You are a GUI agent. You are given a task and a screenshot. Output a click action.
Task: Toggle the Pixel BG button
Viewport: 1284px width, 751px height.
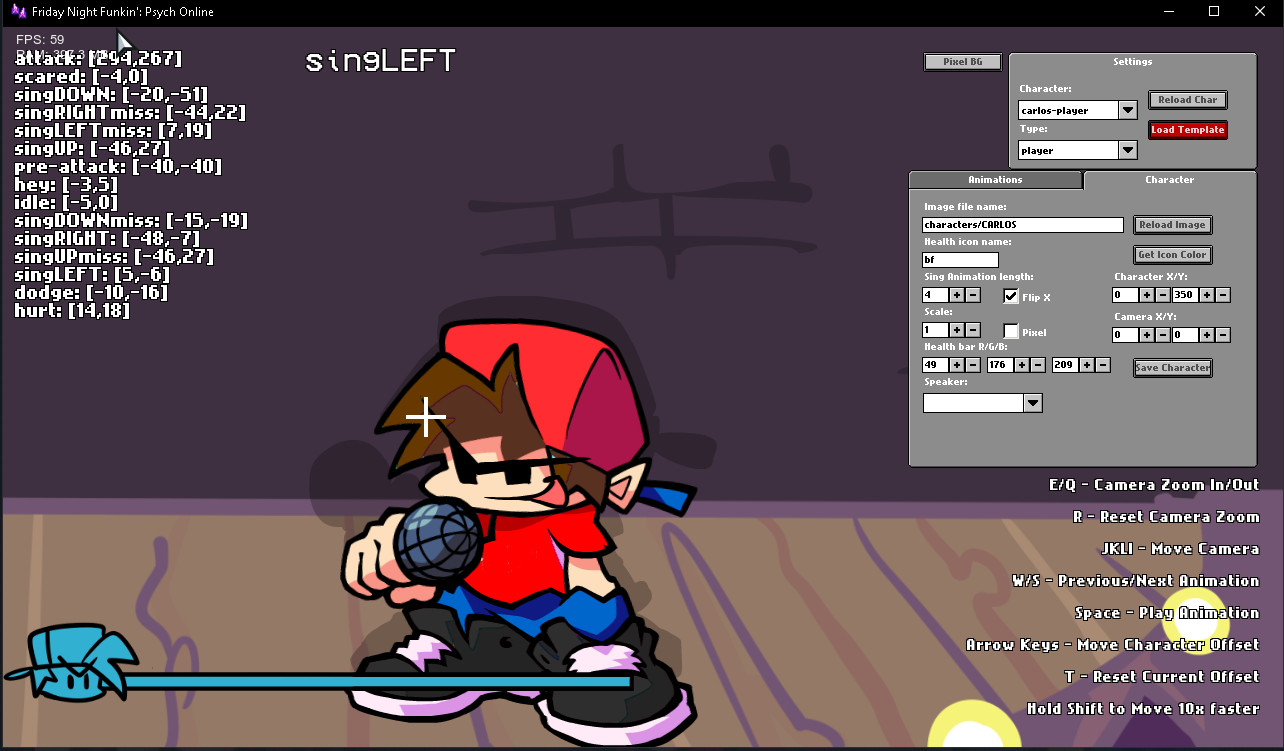(963, 62)
